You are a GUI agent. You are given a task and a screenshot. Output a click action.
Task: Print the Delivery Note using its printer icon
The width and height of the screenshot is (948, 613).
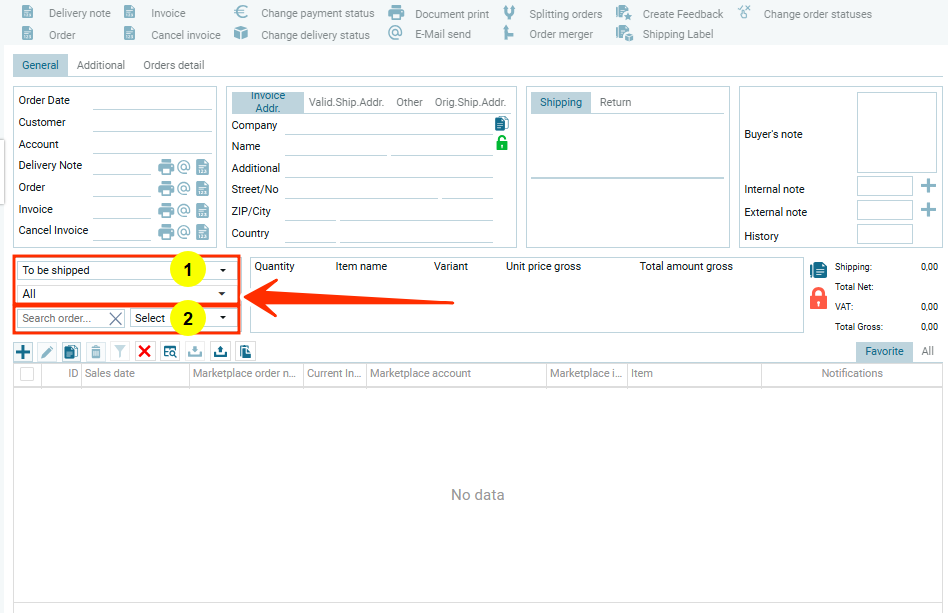pyautogui.click(x=165, y=167)
